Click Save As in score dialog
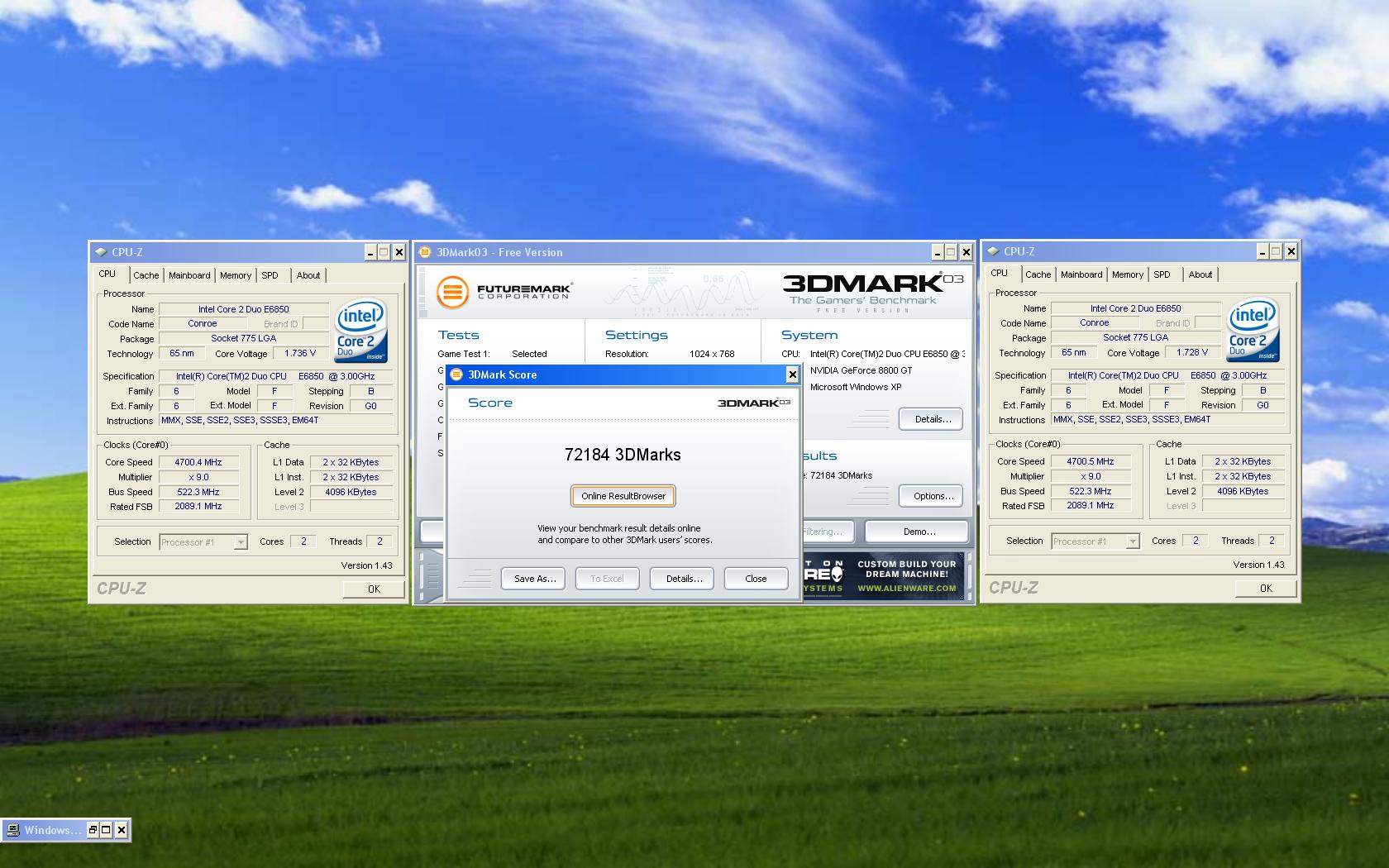Screen dimensions: 1389x868 pyautogui.click(x=533, y=579)
